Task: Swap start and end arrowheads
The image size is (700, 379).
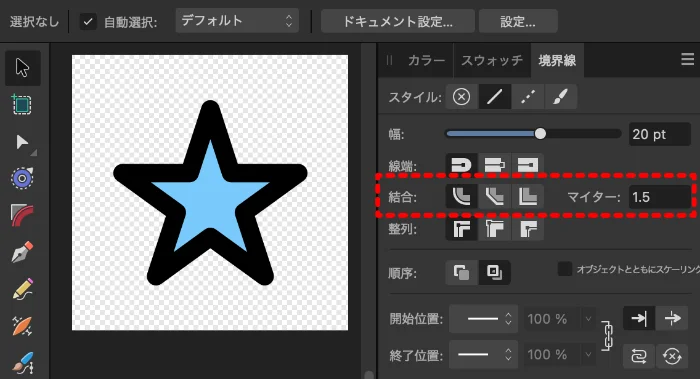Action: [x=639, y=356]
